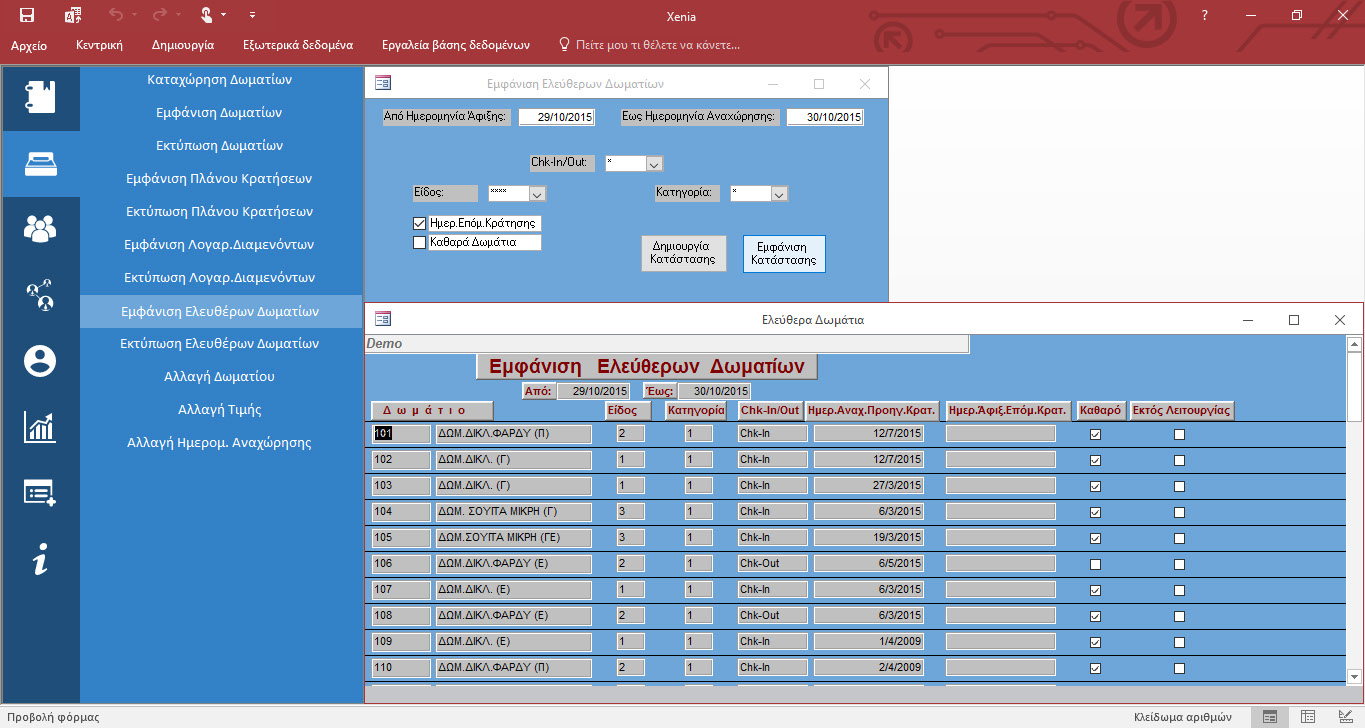Viewport: 1365px width, 728px height.
Task: Open the Είδος combo box dropdown
Action: (x=537, y=194)
